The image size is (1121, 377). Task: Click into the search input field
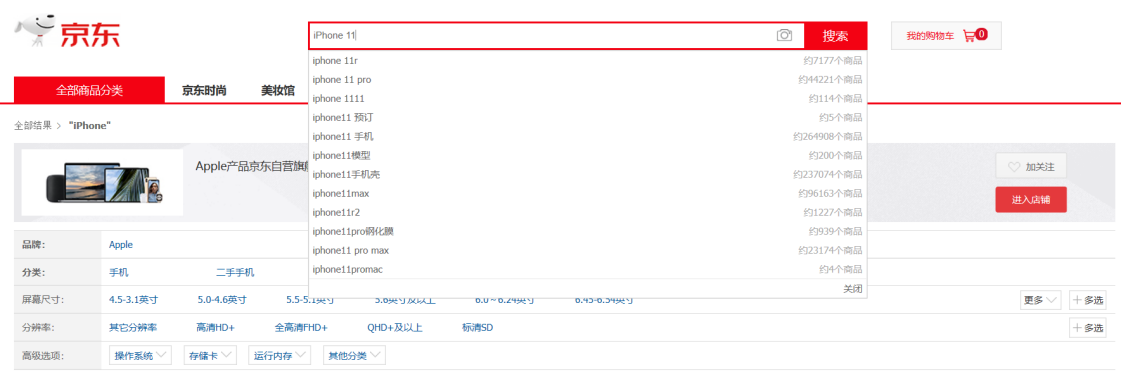coord(542,36)
